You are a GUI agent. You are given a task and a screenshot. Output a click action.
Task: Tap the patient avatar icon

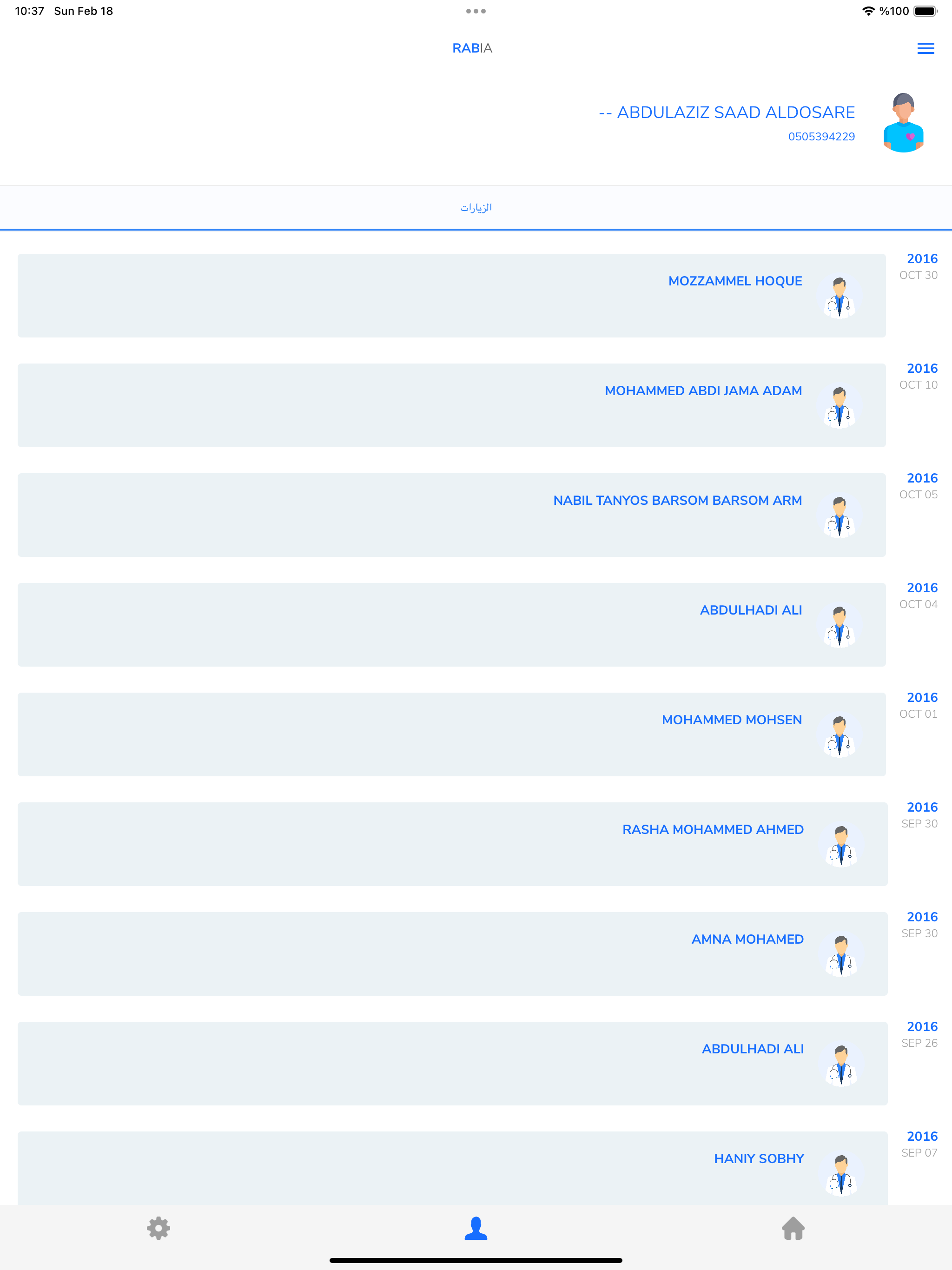point(903,122)
